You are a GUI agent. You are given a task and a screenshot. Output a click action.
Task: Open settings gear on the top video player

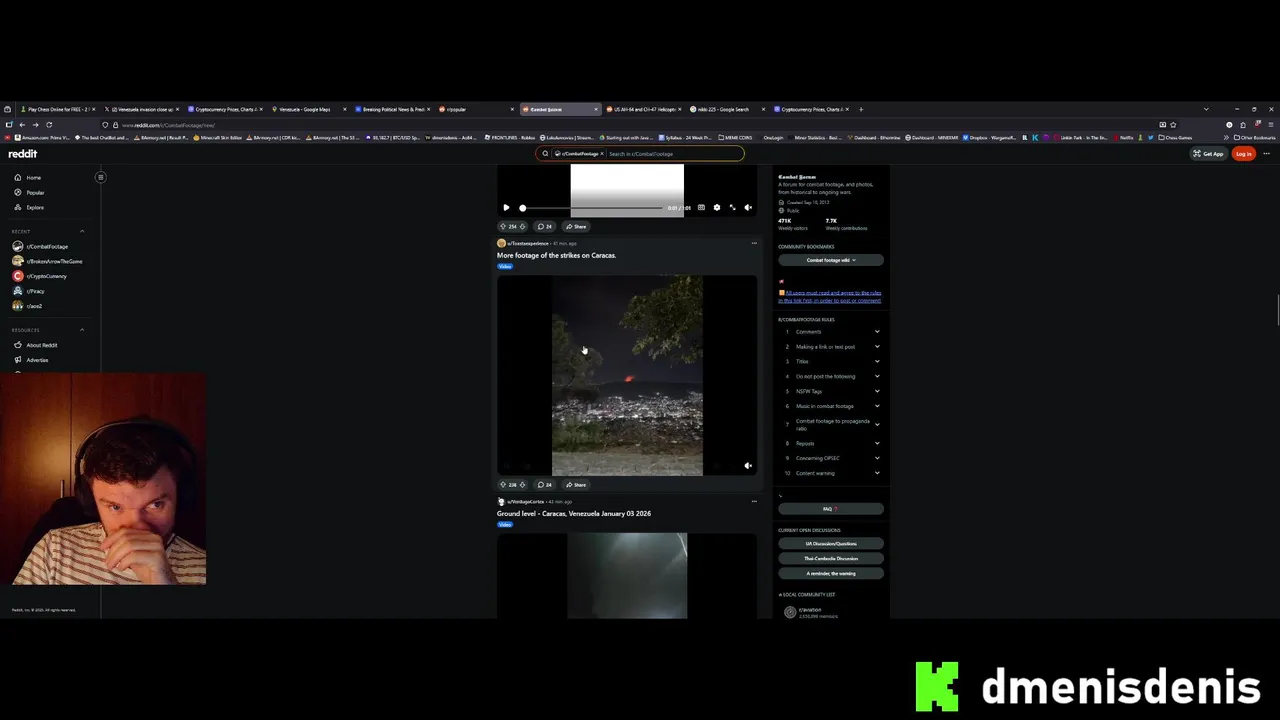coord(716,208)
